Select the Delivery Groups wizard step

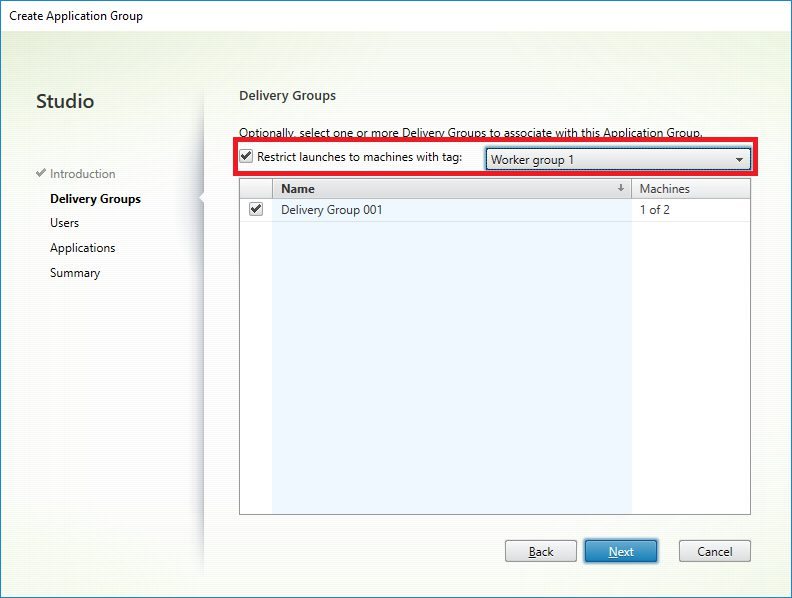pyautogui.click(x=95, y=199)
